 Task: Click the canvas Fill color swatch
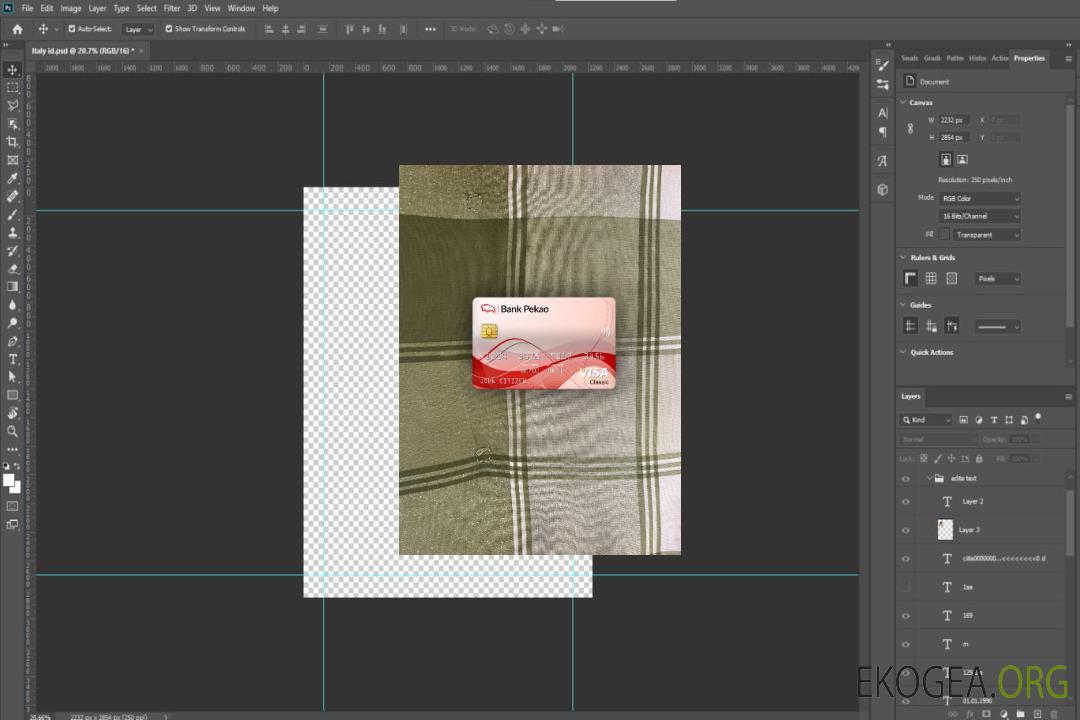[x=945, y=234]
